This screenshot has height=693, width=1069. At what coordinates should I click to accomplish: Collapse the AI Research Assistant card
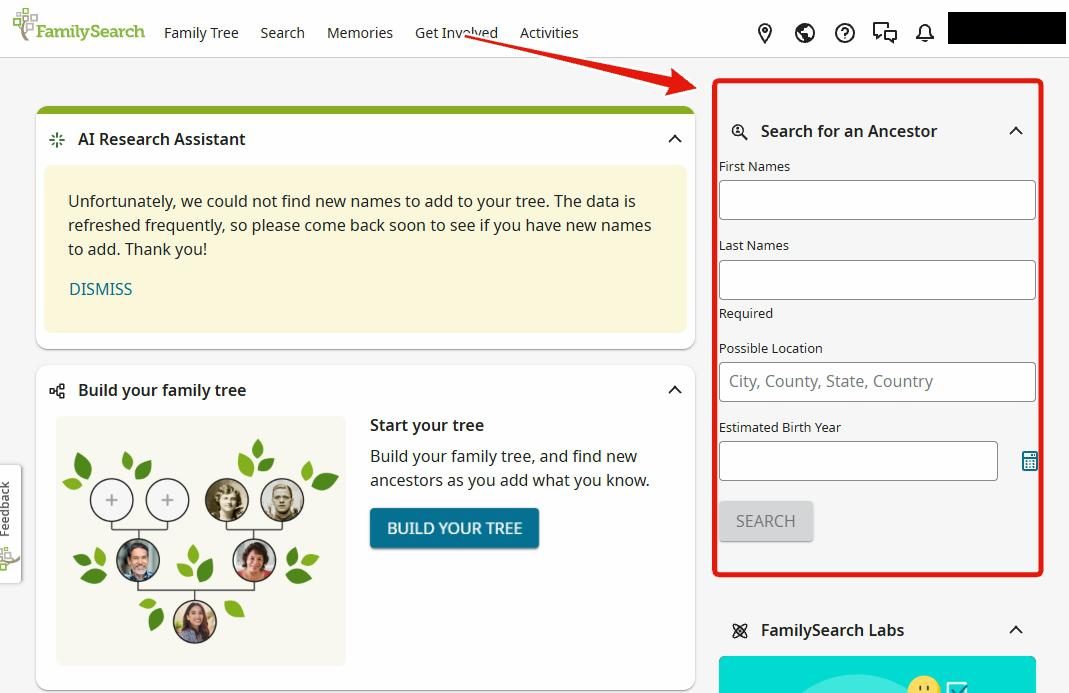point(675,139)
